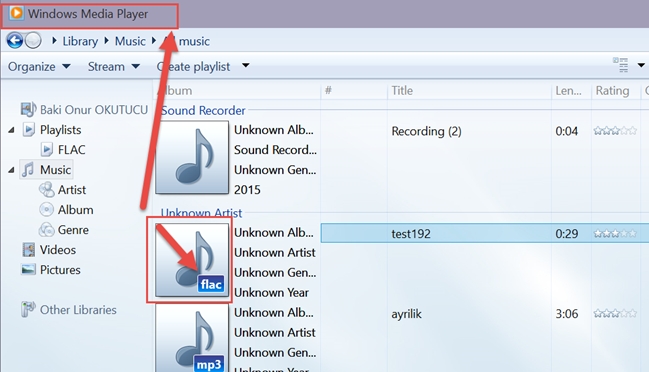Browse music by Album
This screenshot has height=372, width=649.
[x=76, y=210]
